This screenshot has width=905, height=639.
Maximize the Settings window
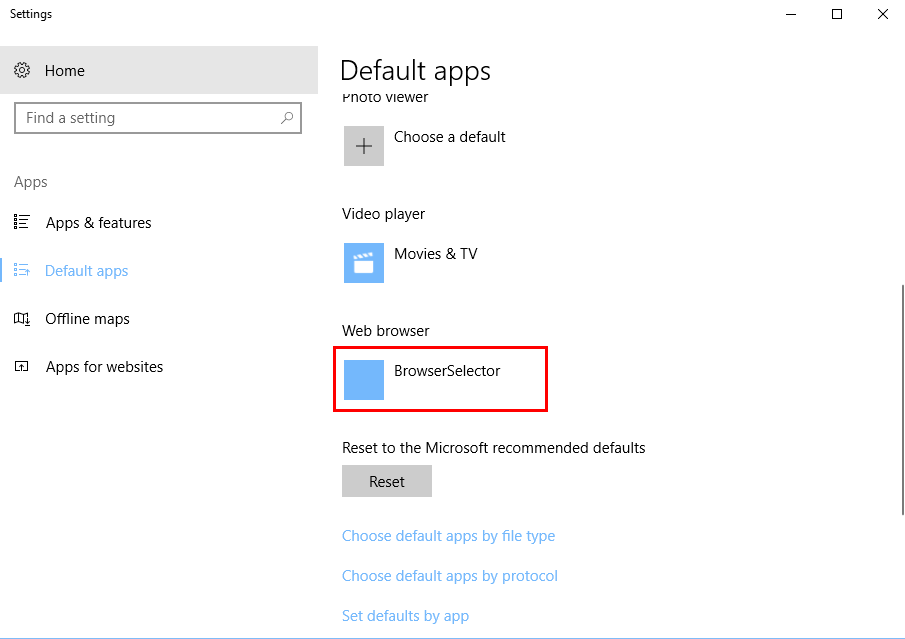tap(837, 14)
